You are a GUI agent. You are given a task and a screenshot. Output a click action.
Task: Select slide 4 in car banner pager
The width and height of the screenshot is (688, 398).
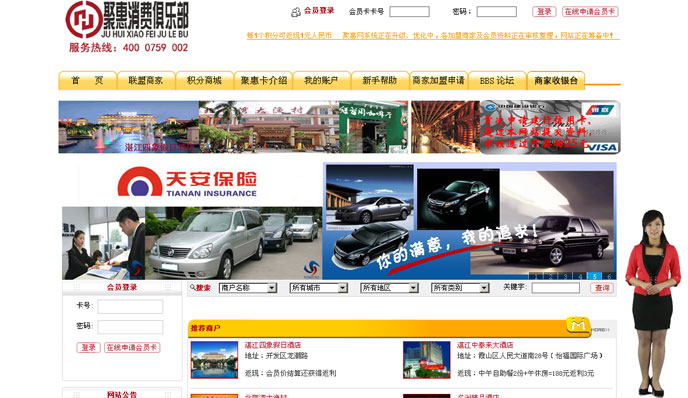[580, 276]
